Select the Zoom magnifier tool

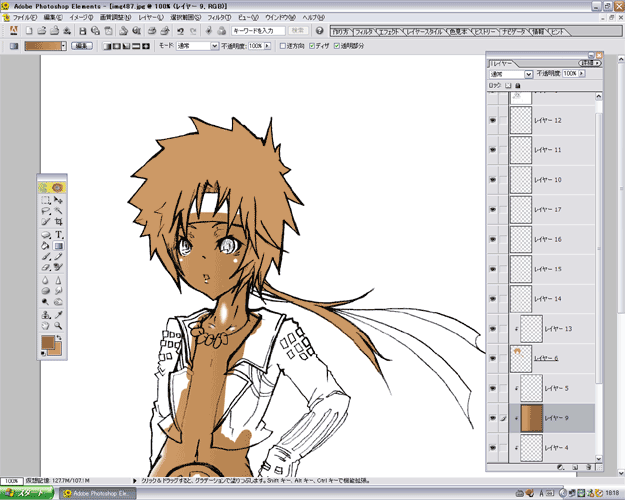tap(59, 326)
